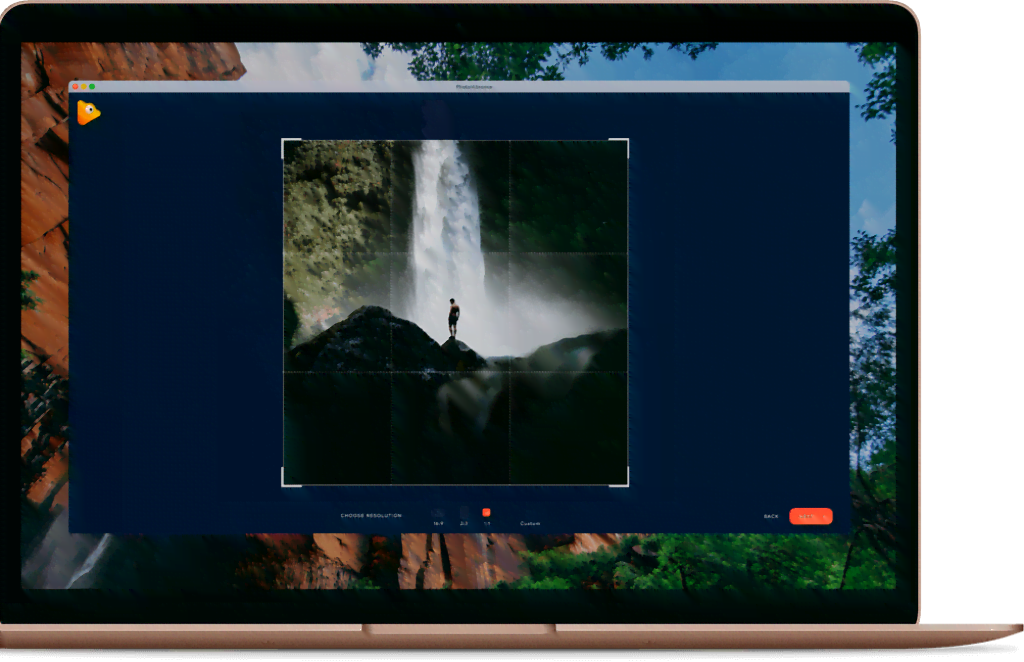This screenshot has width=1024, height=662.
Task: Click the orange bird app logo
Action: click(x=88, y=112)
